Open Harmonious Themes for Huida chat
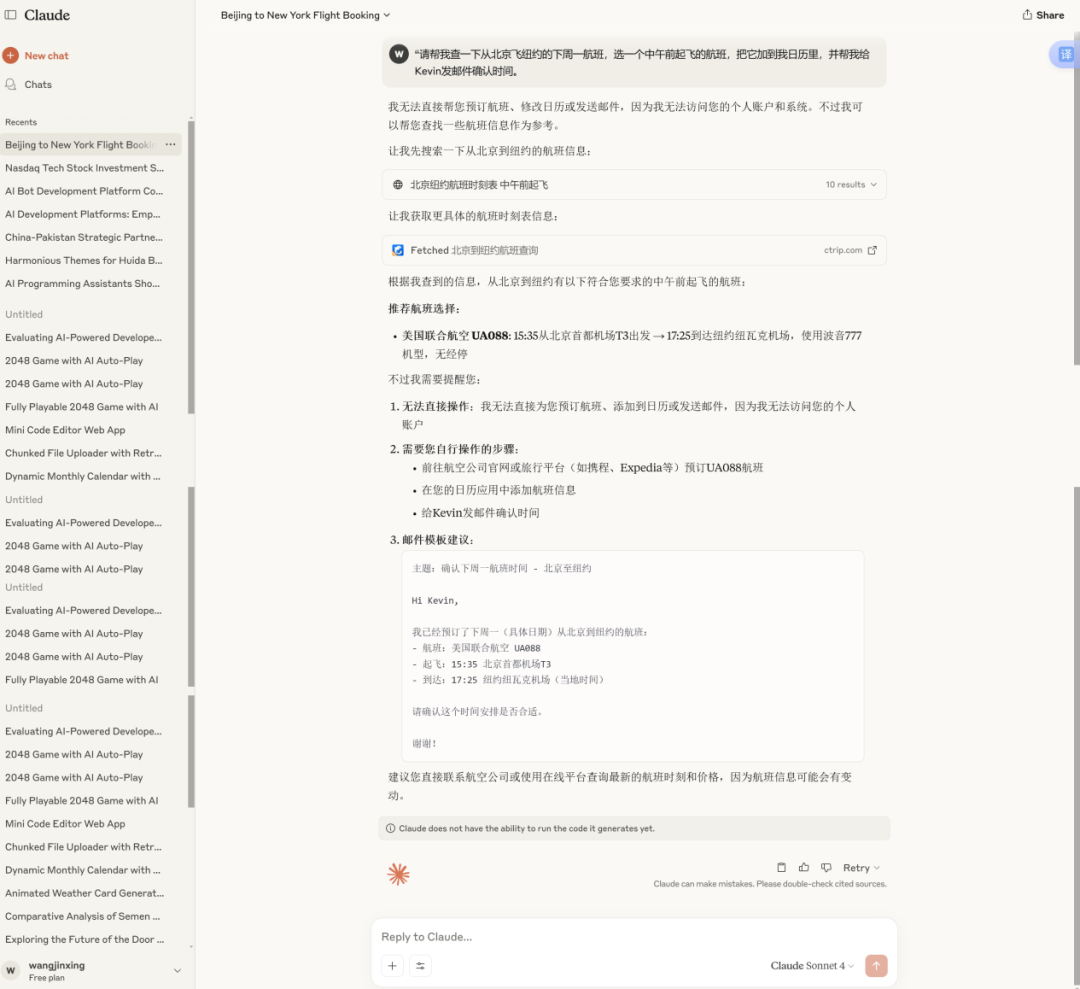This screenshot has height=989, width=1080. point(85,260)
